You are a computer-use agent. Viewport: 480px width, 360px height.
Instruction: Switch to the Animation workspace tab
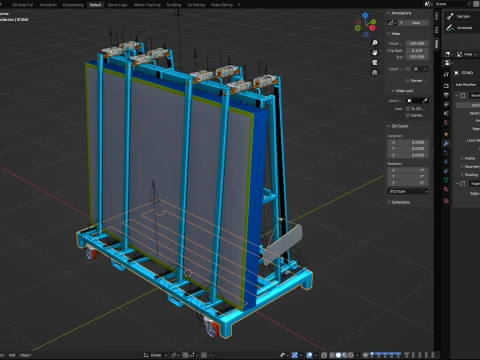pos(48,5)
